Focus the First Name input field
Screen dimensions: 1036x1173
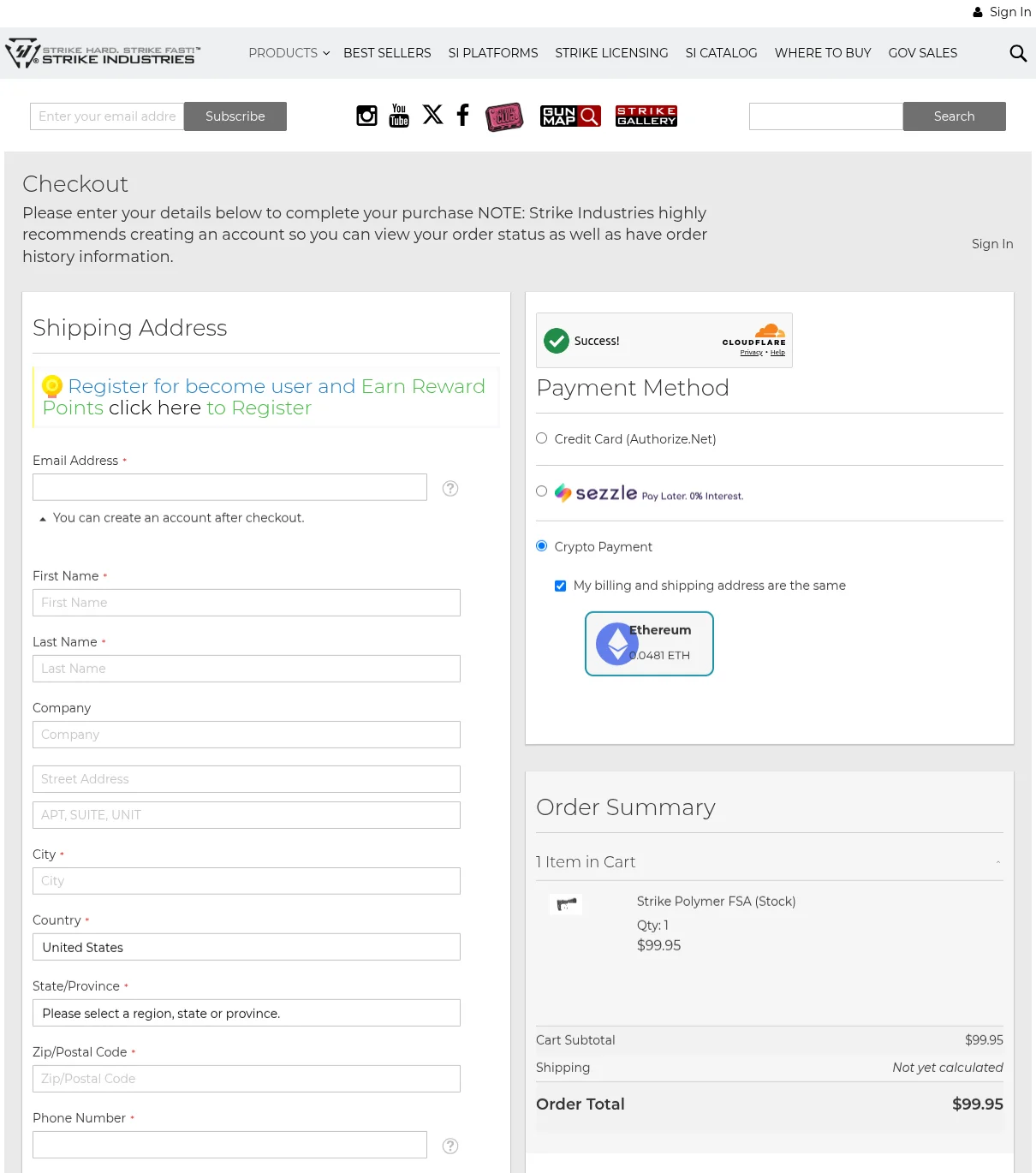point(247,603)
